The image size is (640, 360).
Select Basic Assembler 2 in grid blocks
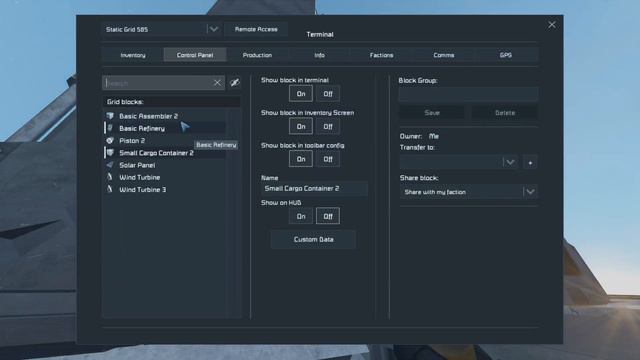(165, 116)
